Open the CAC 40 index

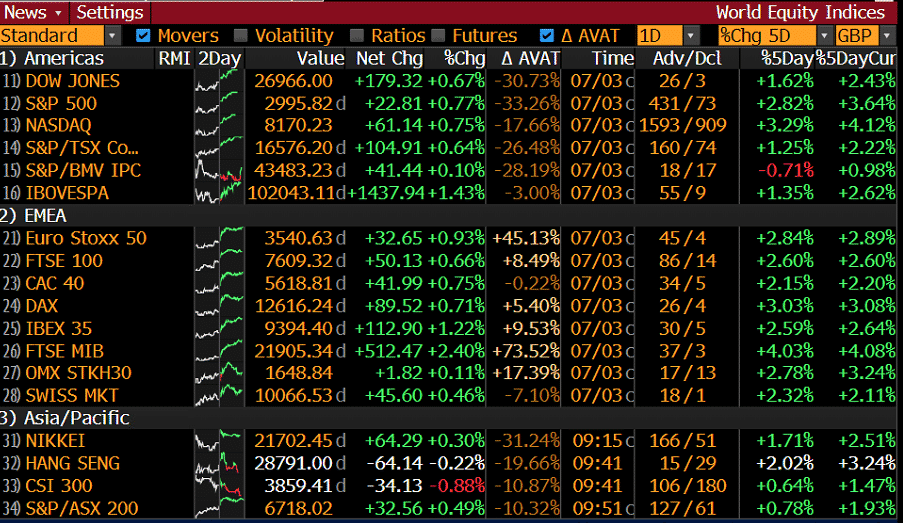coord(55,283)
